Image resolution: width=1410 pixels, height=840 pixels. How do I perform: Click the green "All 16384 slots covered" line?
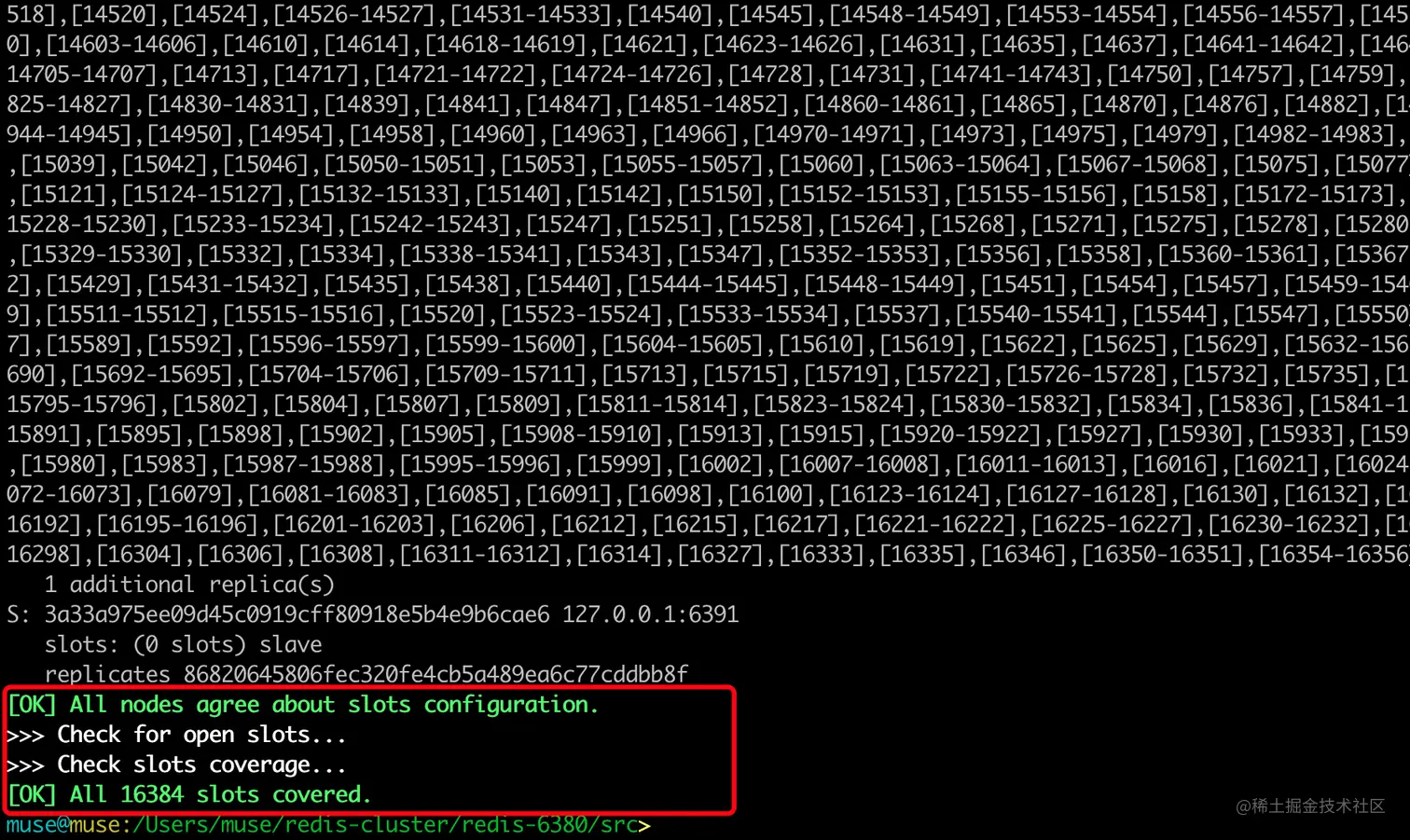tap(189, 794)
